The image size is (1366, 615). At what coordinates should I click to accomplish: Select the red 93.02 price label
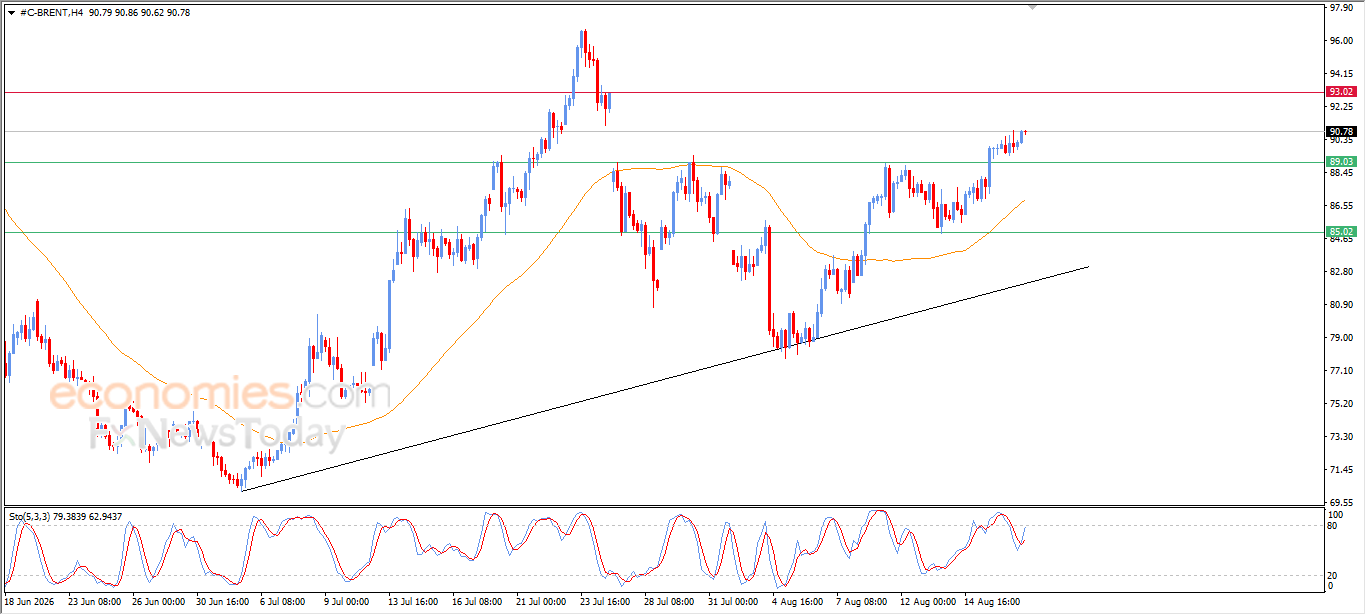[x=1341, y=91]
